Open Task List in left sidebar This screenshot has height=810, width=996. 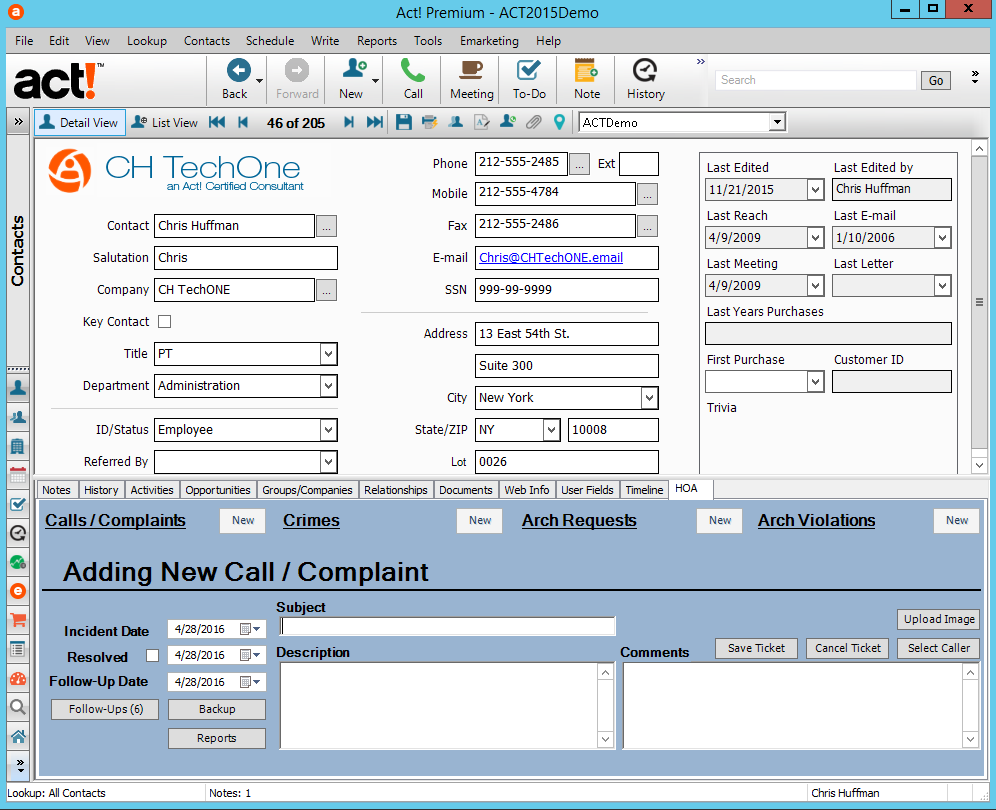pyautogui.click(x=18, y=504)
